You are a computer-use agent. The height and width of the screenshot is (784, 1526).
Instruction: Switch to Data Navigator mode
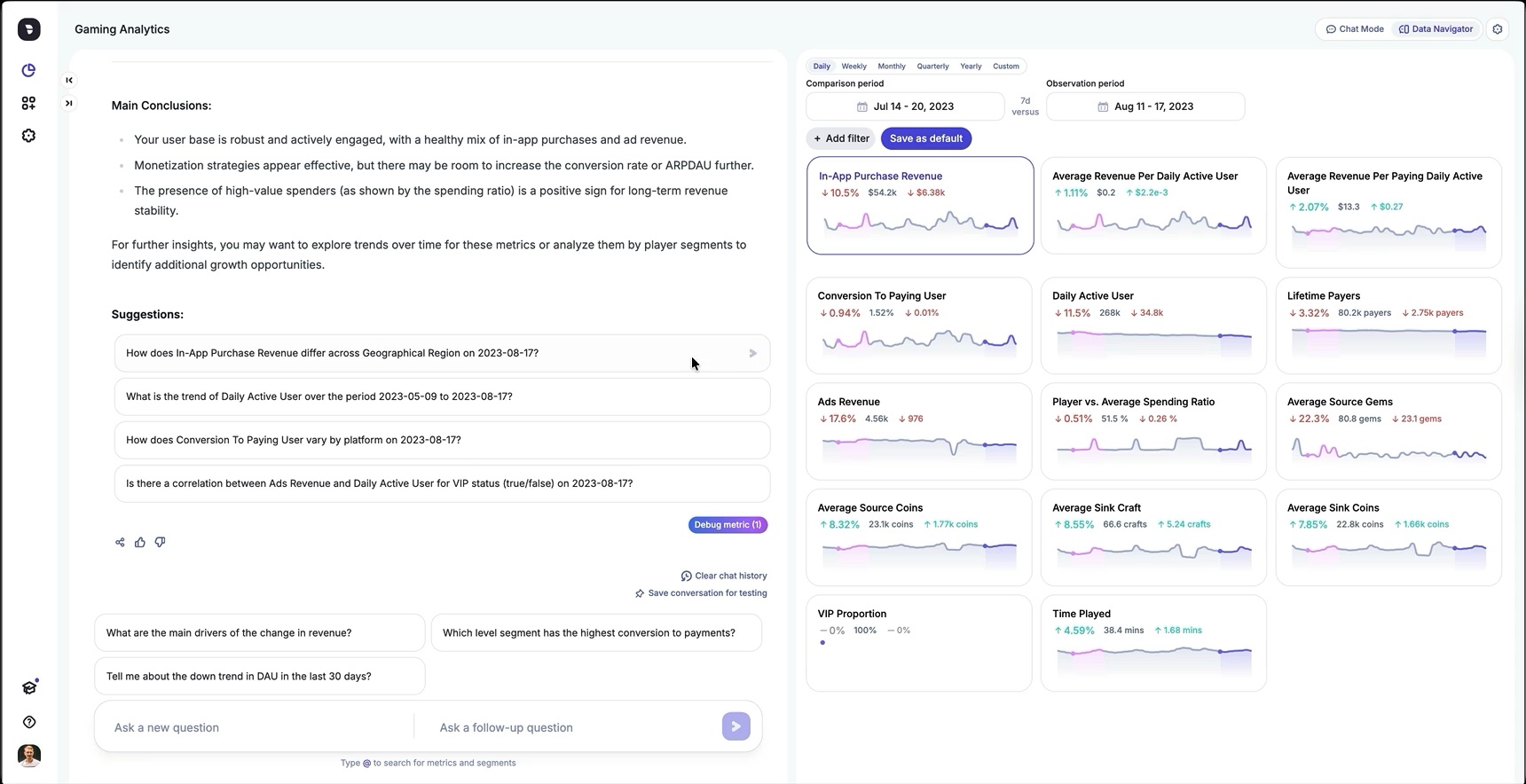pos(1436,29)
